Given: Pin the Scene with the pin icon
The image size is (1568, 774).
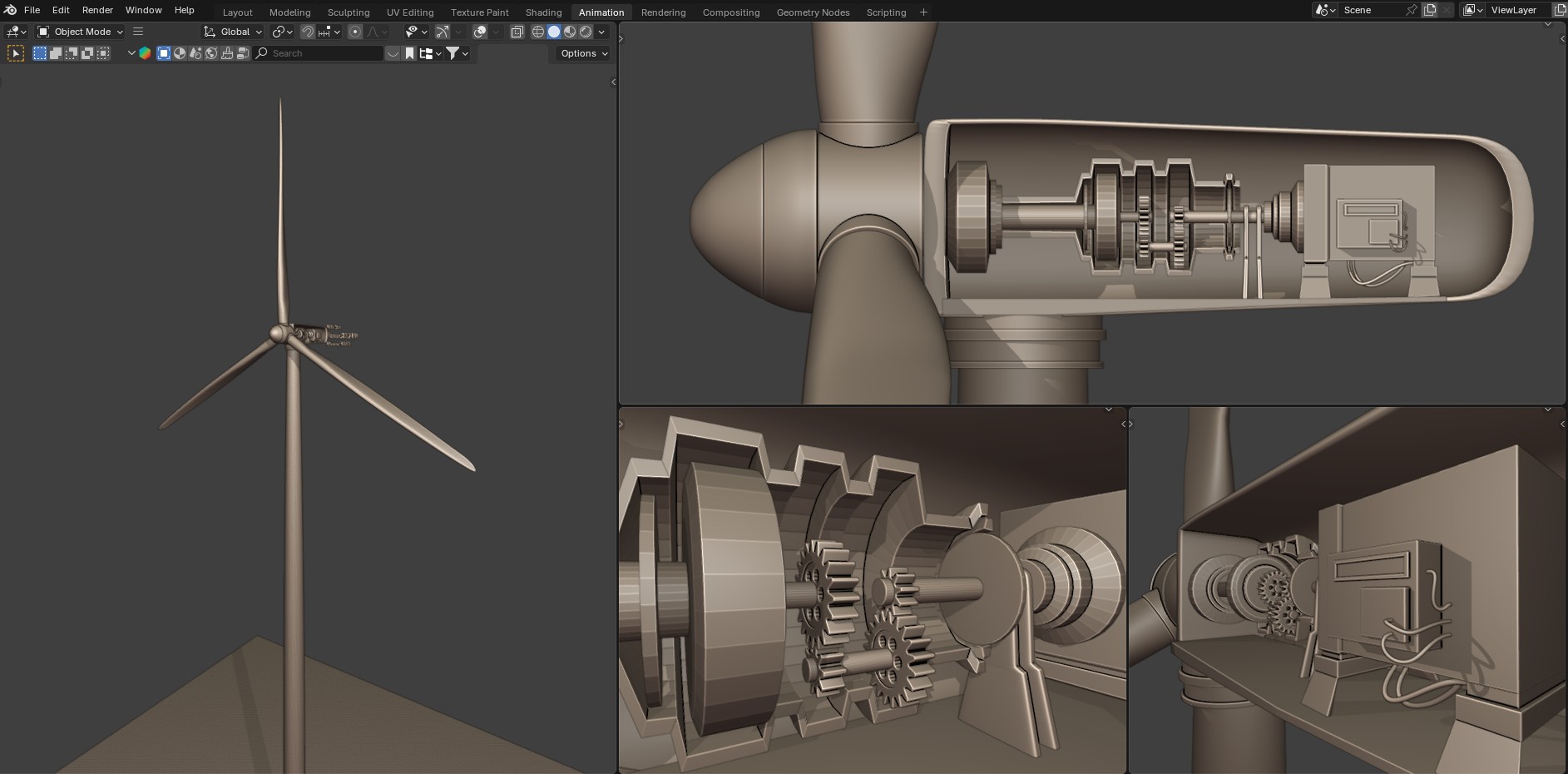Looking at the screenshot, I should [1411, 10].
